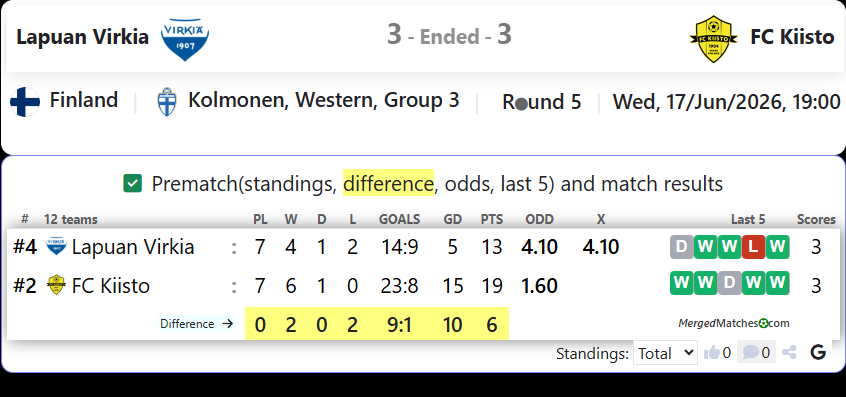846x397 pixels.
Task: Click the Lapuan Virkia club crest in header
Action: 185,39
